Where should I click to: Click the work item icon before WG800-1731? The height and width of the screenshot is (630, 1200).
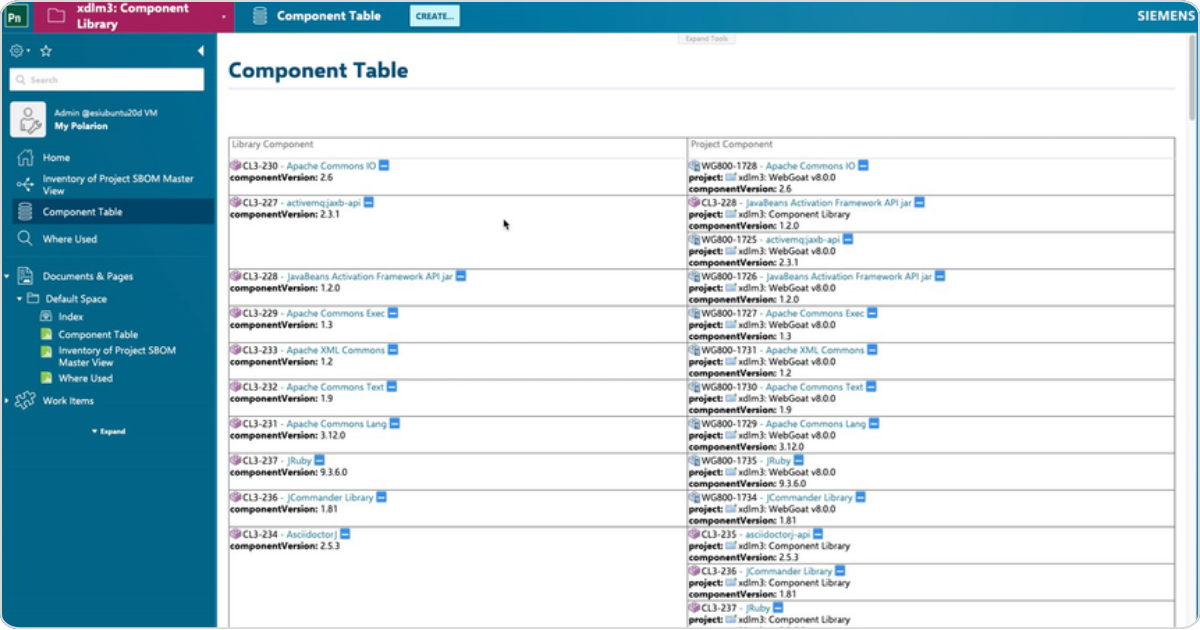coord(695,350)
